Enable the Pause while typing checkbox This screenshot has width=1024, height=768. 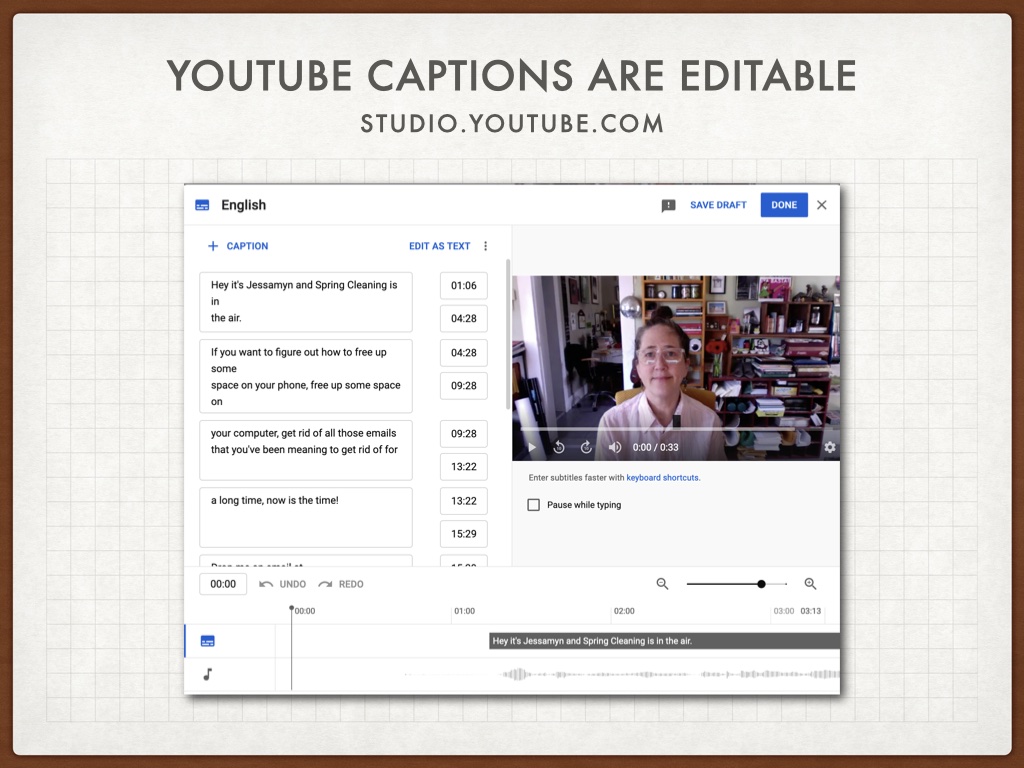tap(534, 505)
